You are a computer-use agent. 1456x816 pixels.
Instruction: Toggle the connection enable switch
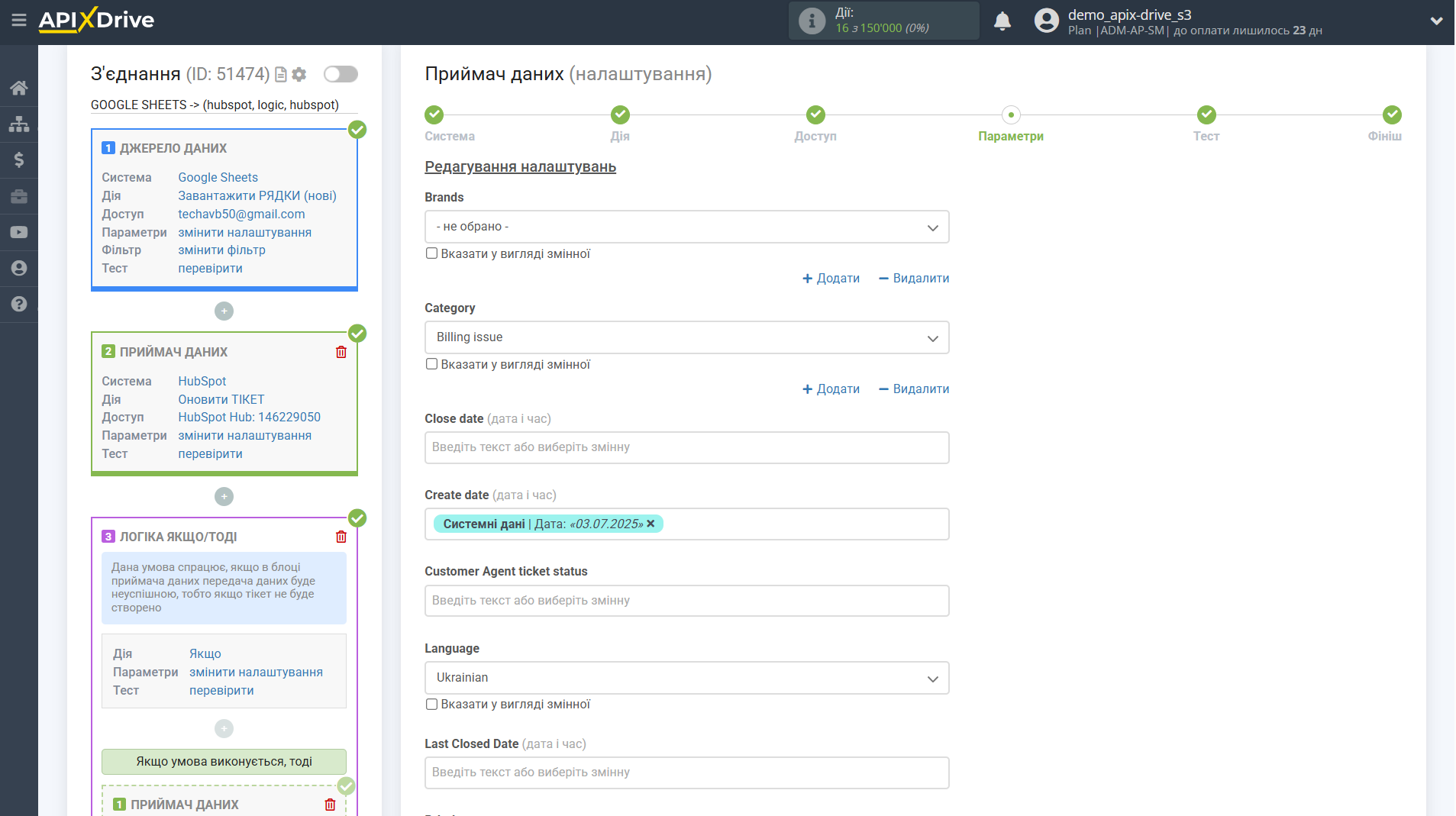pos(341,74)
